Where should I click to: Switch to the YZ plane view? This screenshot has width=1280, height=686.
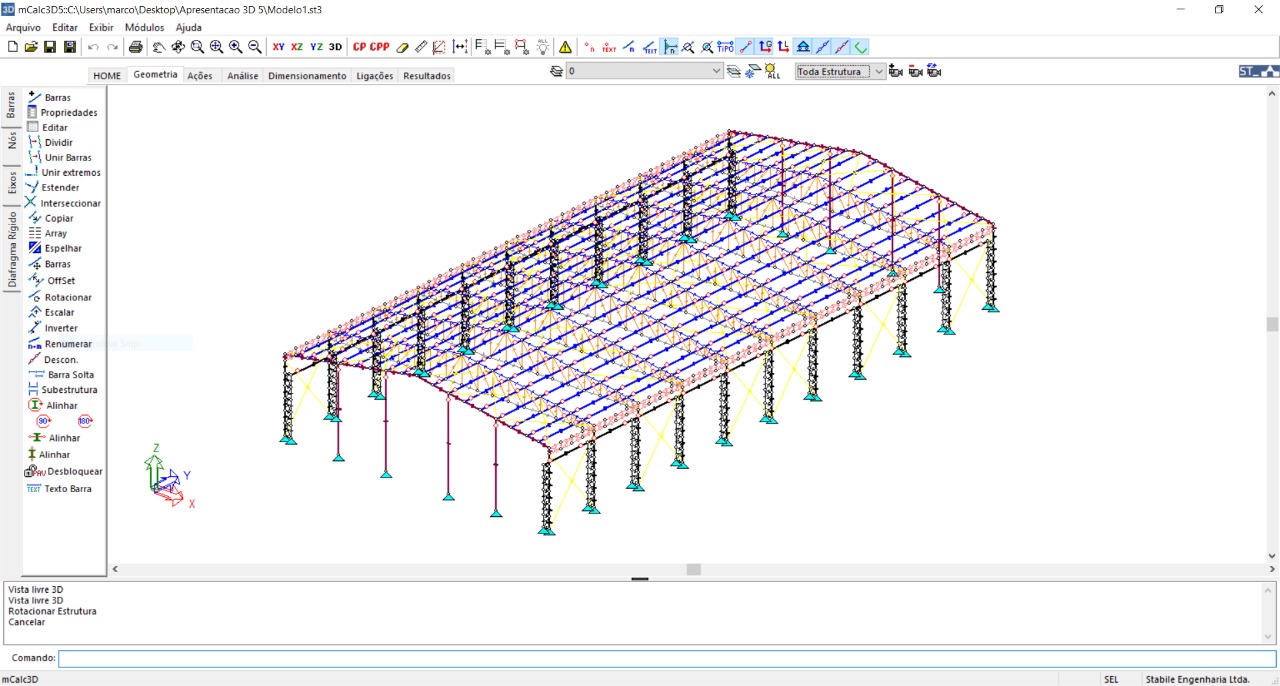[316, 47]
